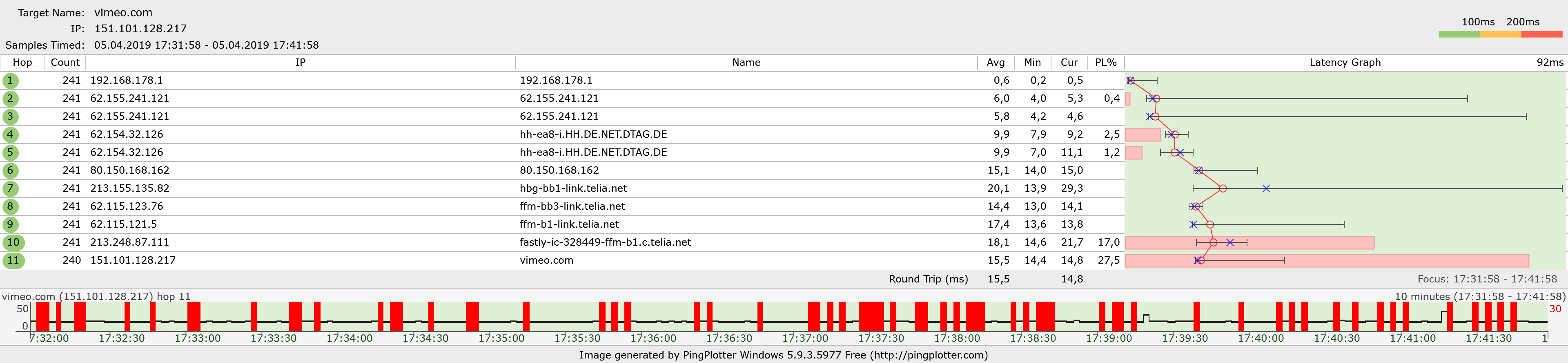Click hop 7 green circle

[x=10, y=188]
